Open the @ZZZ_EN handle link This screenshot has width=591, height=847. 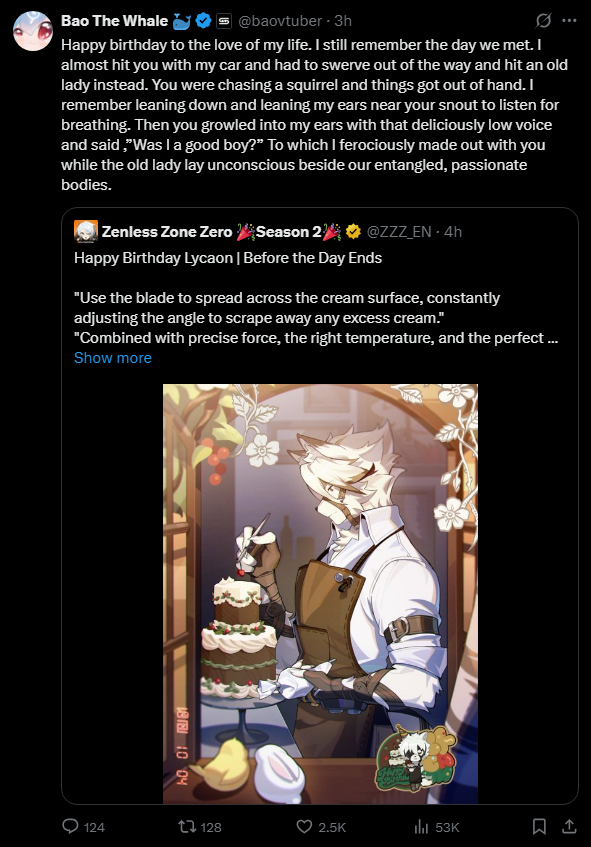pos(399,232)
